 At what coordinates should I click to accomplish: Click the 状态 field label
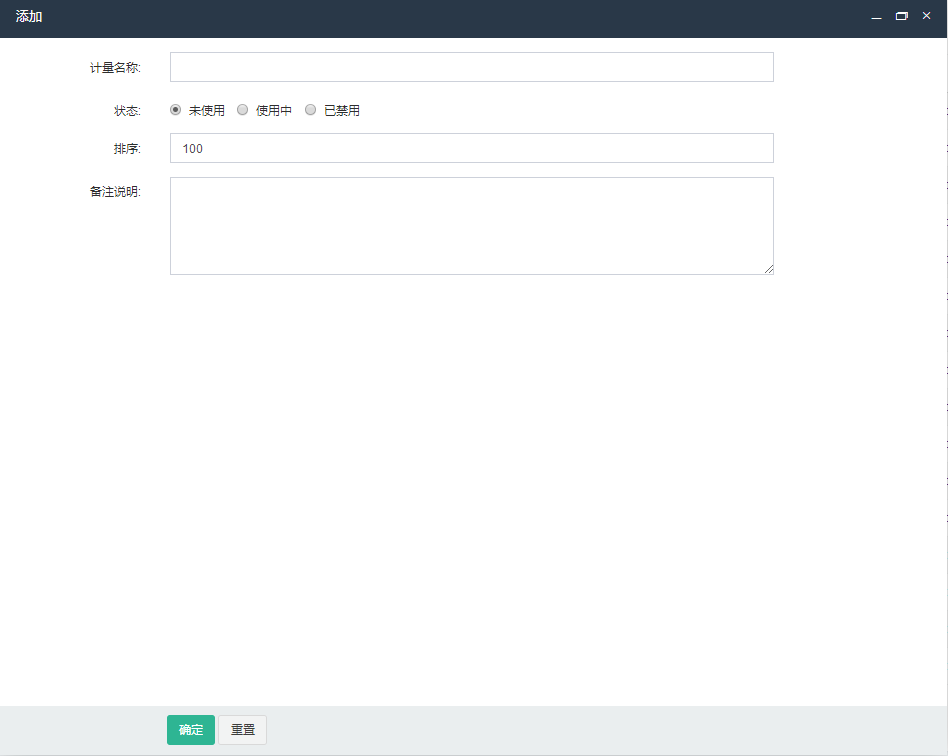(x=127, y=111)
